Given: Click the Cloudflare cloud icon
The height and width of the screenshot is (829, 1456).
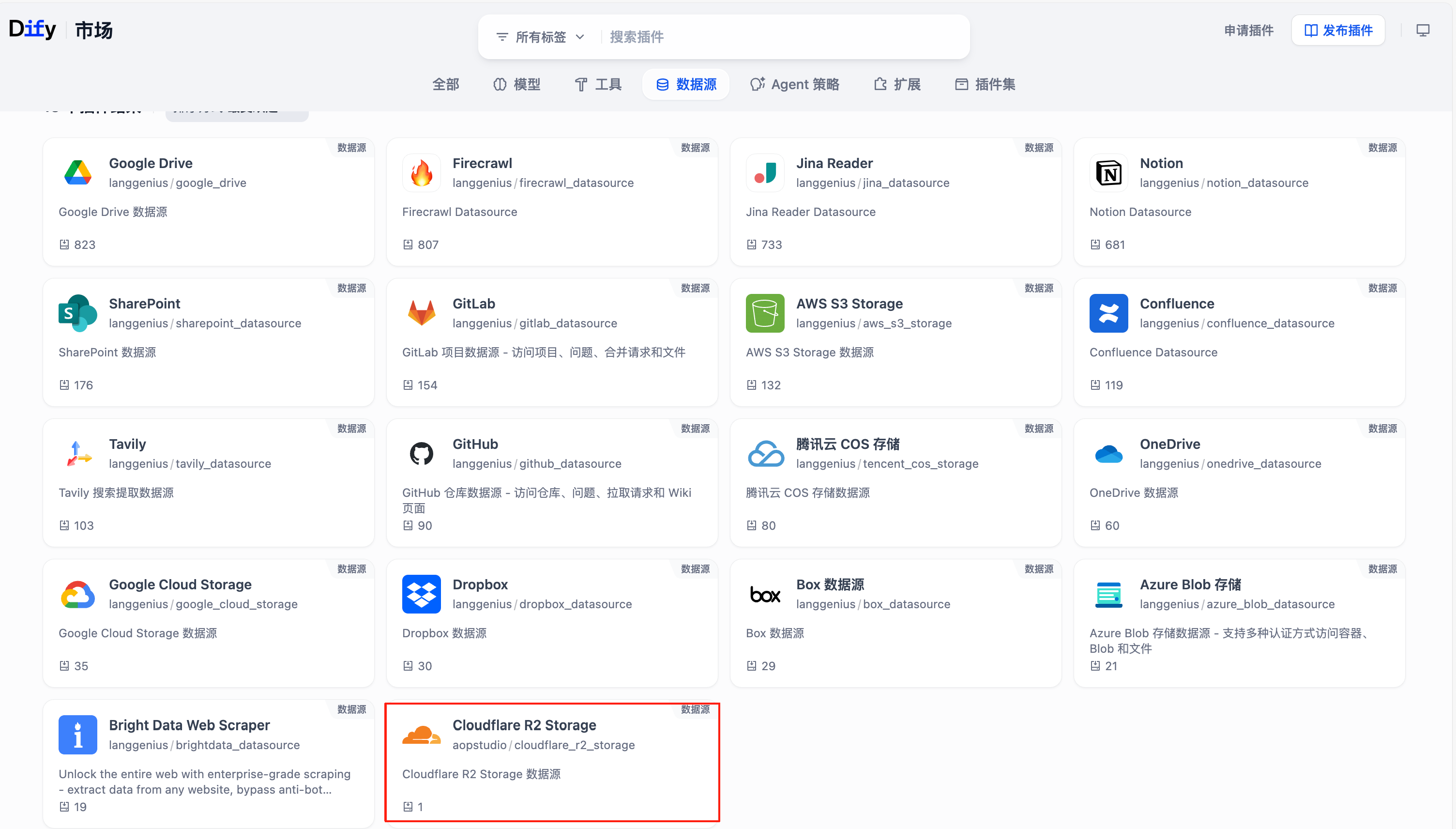Looking at the screenshot, I should click(422, 735).
